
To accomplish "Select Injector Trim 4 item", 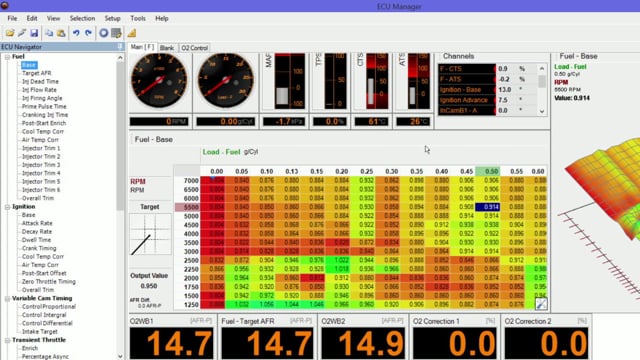I will (41, 173).
